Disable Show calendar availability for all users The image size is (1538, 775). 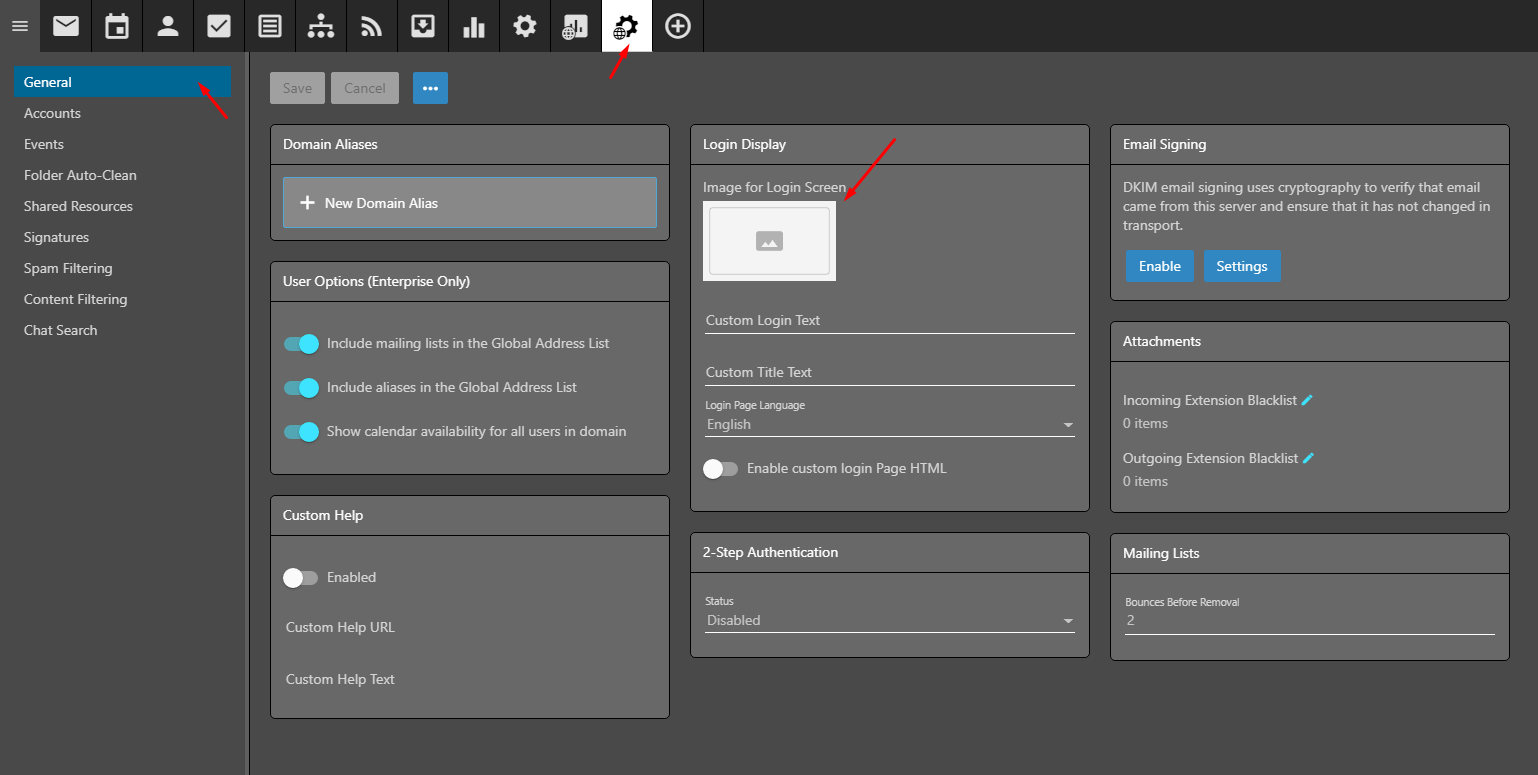[301, 432]
